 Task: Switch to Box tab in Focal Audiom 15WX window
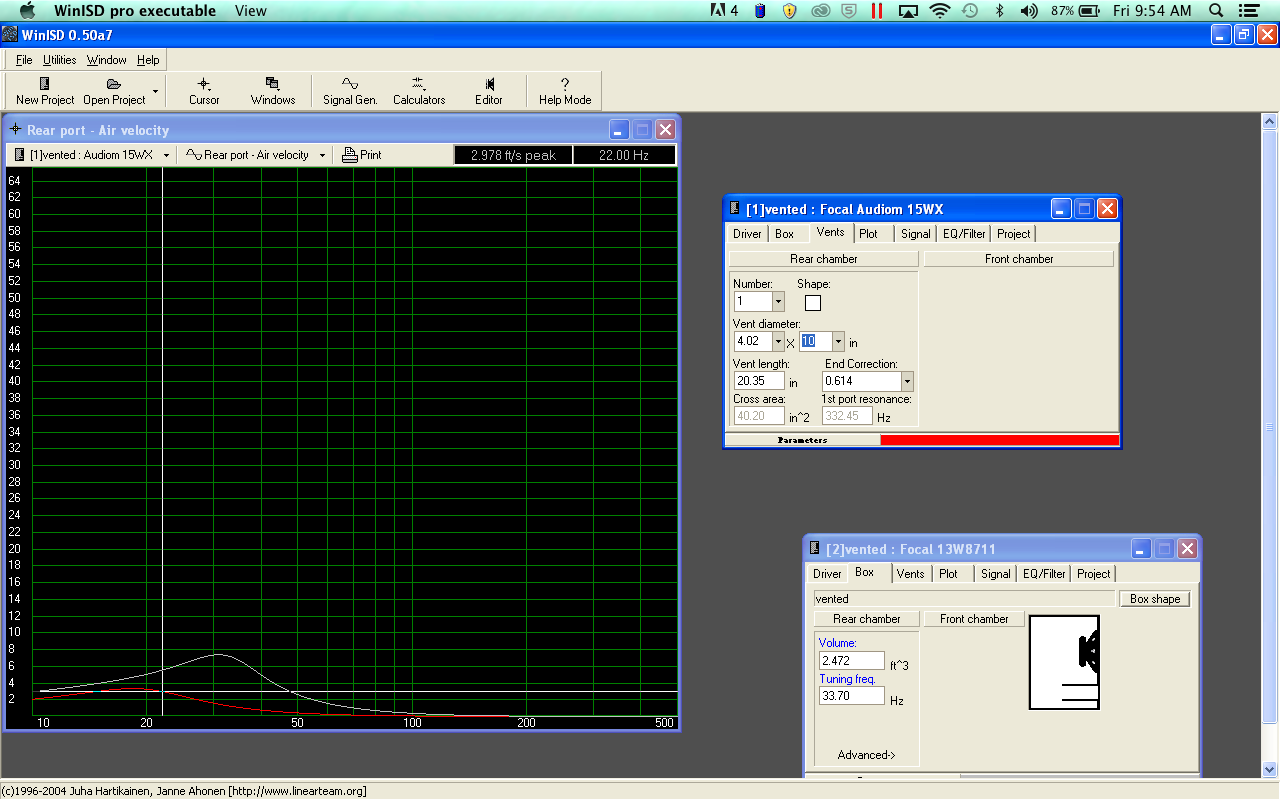tap(785, 233)
